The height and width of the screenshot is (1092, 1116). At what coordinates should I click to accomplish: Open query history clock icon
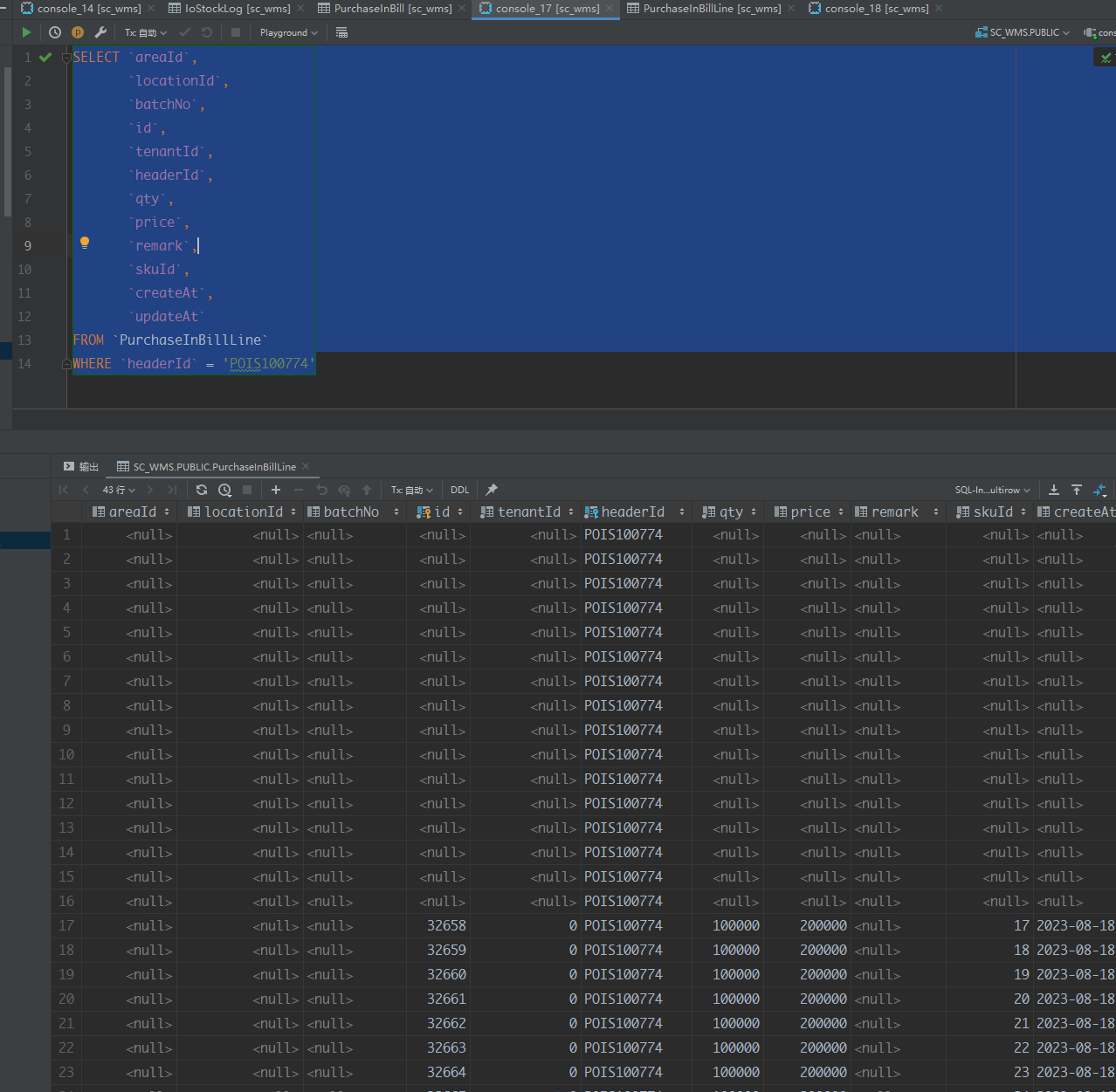coord(55,32)
